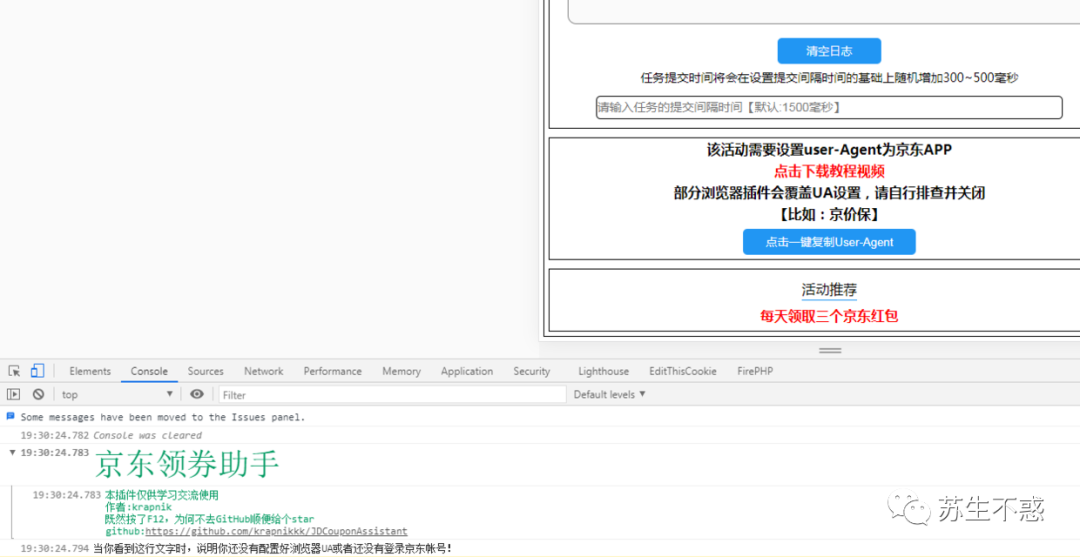
Task: Show the console sidebar icon
Action: [x=14, y=395]
